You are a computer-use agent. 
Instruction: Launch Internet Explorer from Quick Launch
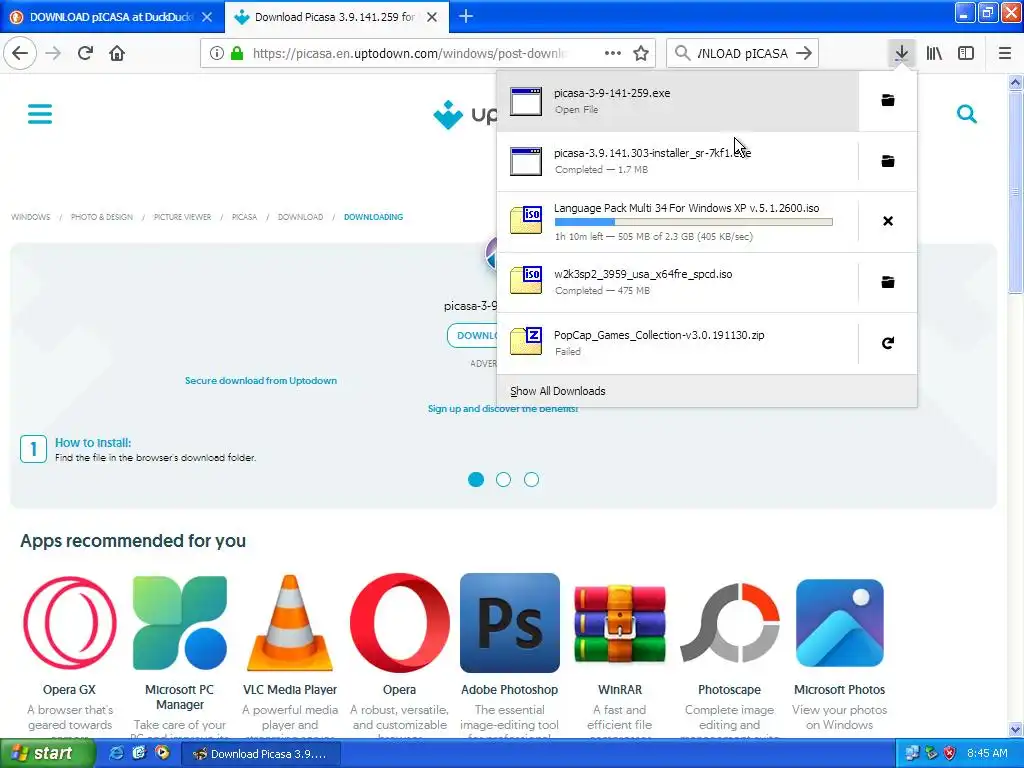[117, 754]
